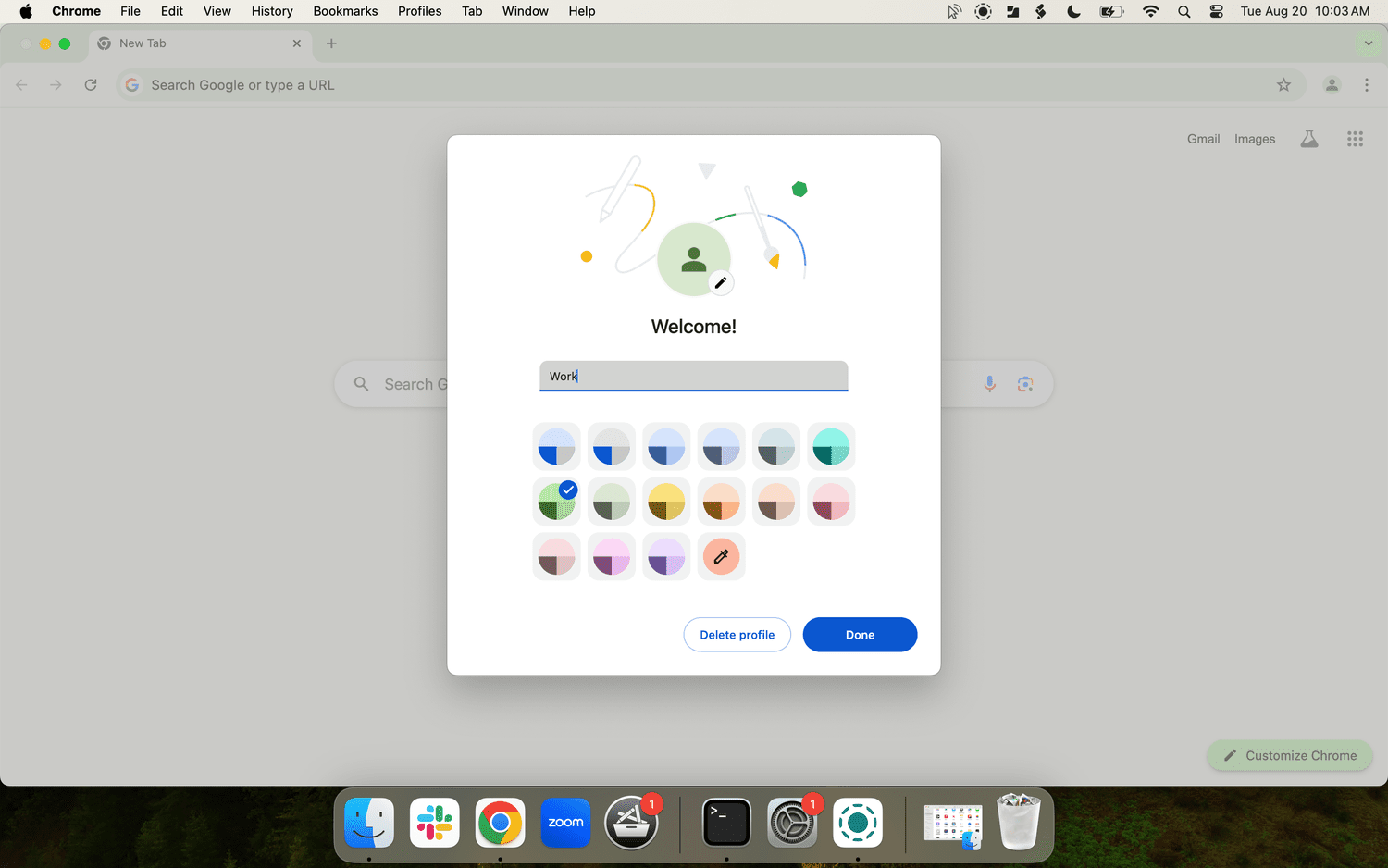Choose the yellow theme color swatch
The image size is (1388, 868).
pyautogui.click(x=666, y=502)
